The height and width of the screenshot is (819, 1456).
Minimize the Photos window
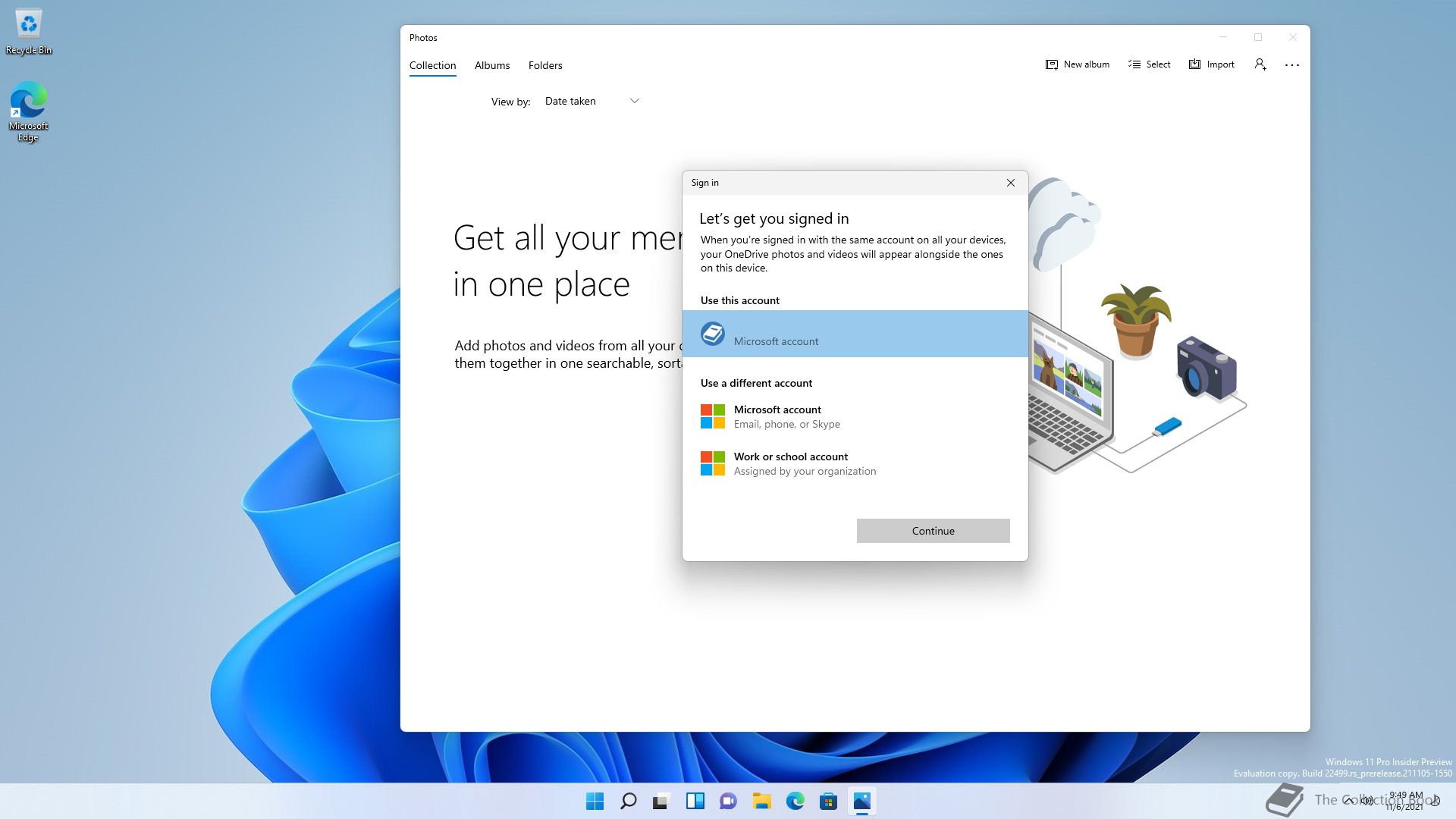(x=1223, y=37)
